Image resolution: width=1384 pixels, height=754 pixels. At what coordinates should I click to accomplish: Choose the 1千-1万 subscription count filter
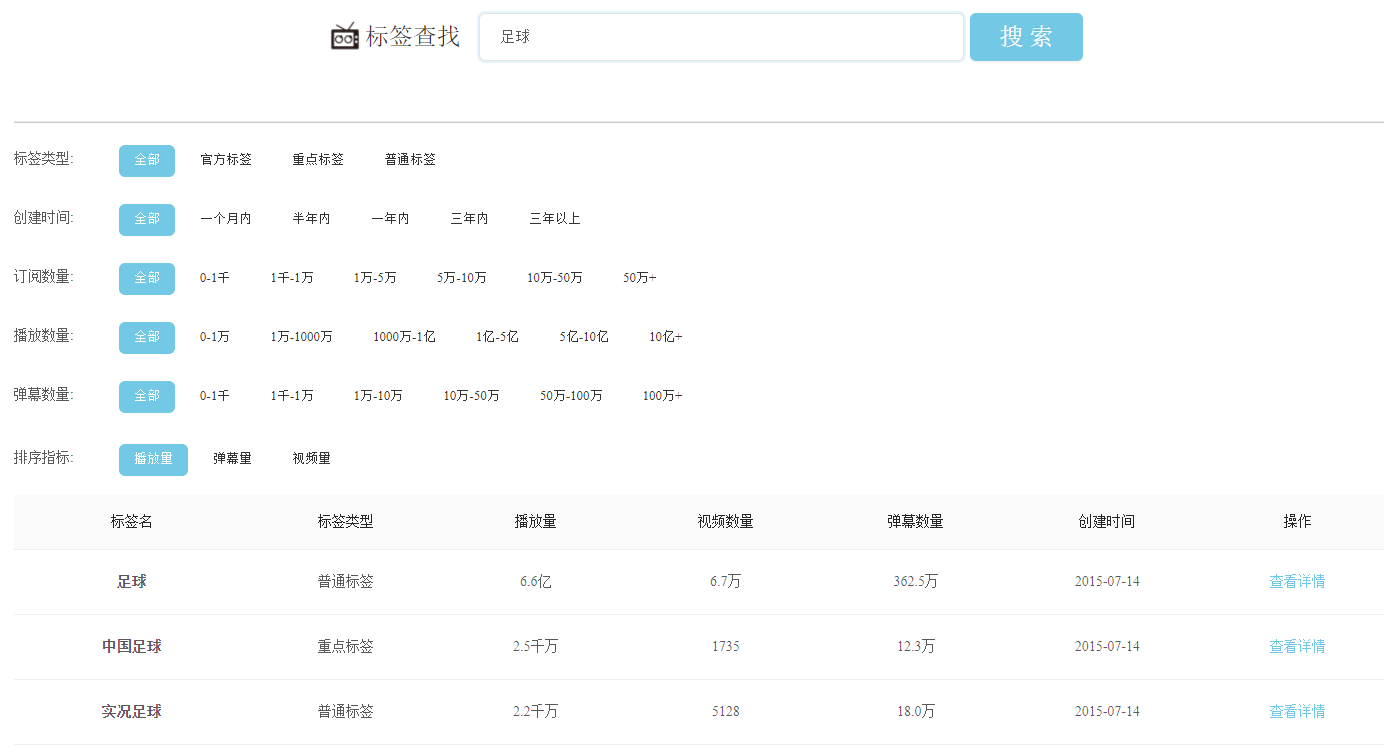(x=292, y=278)
